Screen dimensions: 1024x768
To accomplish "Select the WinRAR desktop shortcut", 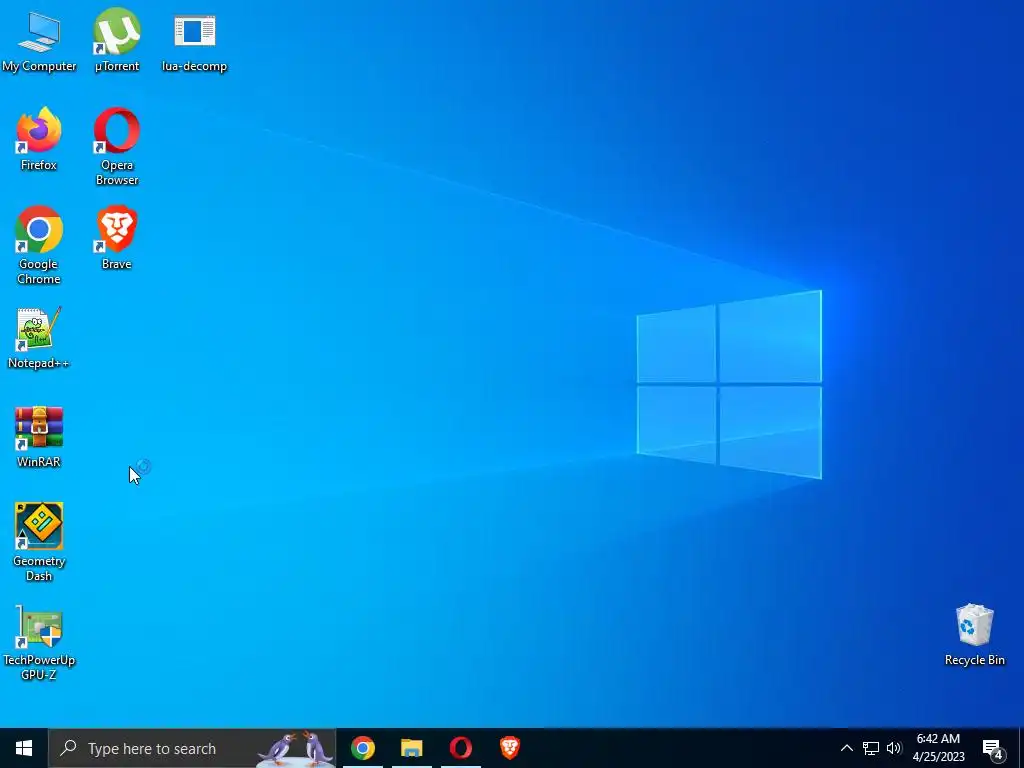I will (x=39, y=436).
